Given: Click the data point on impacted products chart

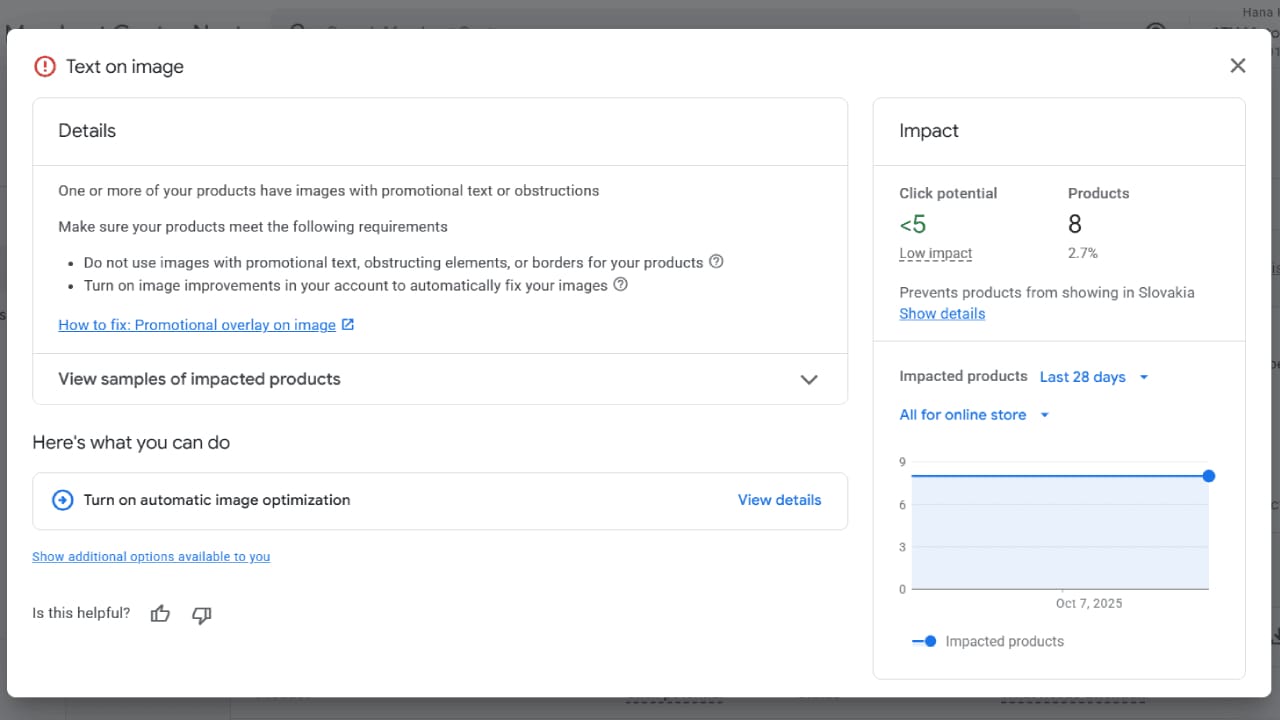Looking at the screenshot, I should click(1209, 476).
